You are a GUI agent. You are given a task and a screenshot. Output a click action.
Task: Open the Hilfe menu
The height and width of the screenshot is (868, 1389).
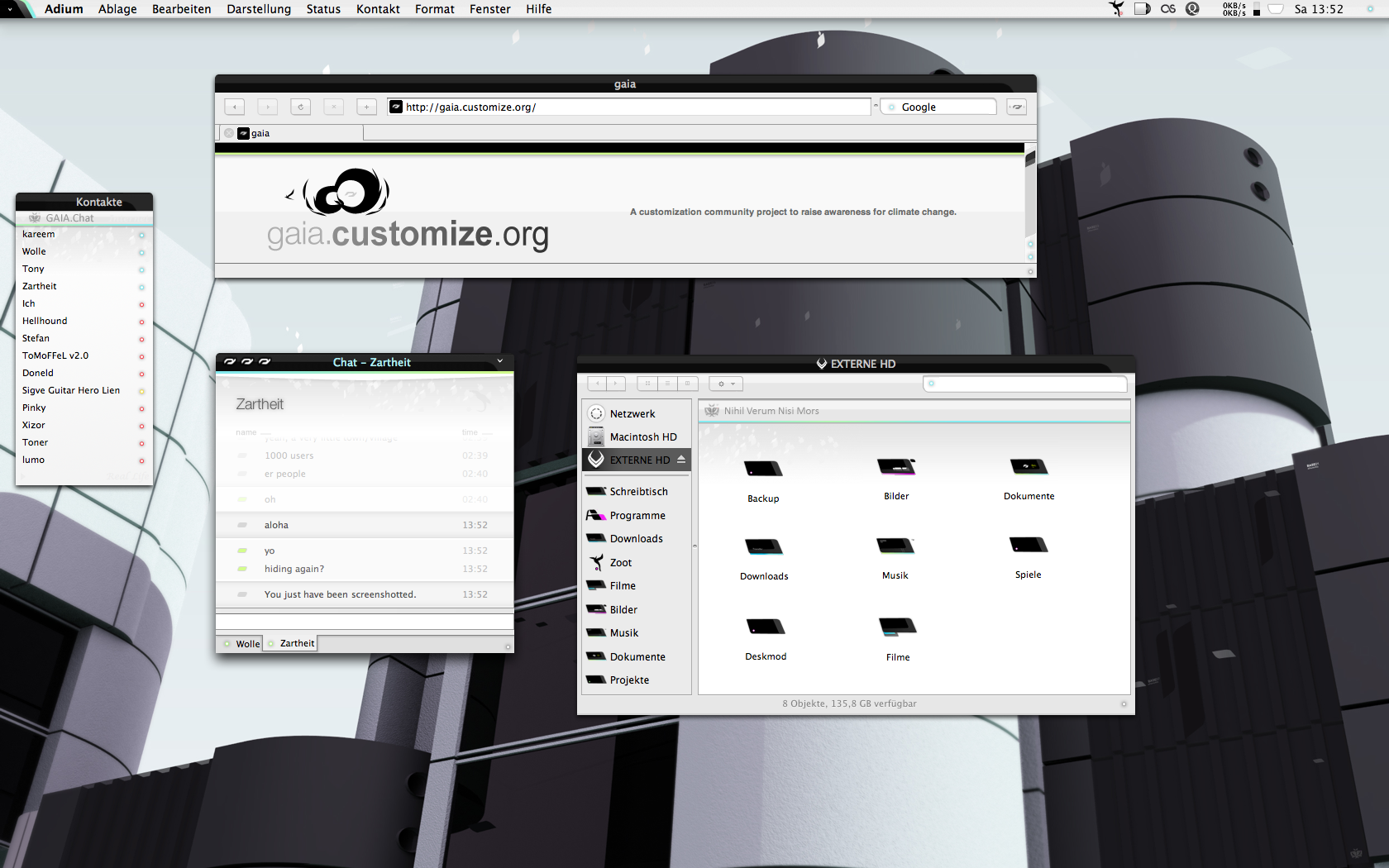538,9
